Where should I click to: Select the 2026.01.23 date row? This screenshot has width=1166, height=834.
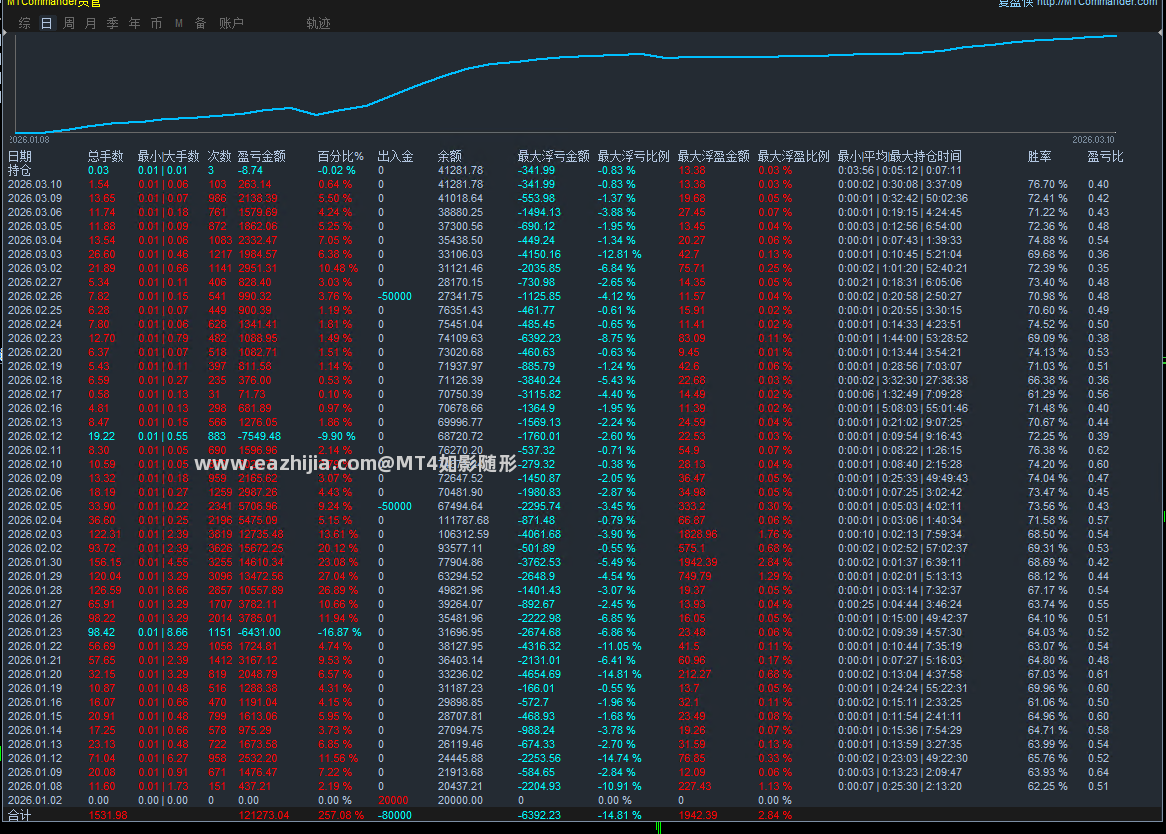tap(580, 633)
